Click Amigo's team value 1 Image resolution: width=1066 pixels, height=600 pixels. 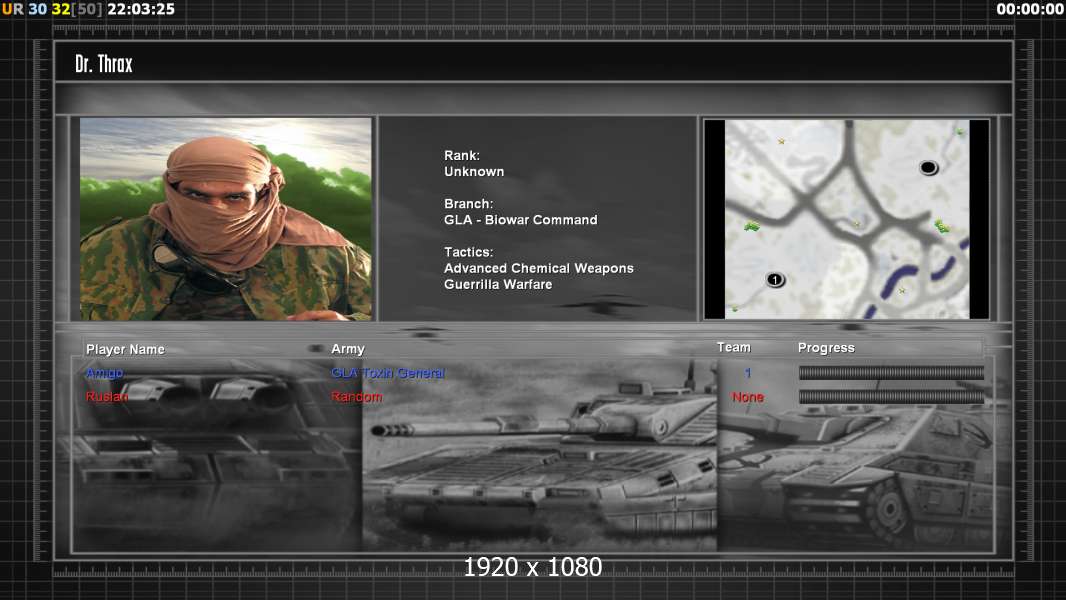point(748,372)
